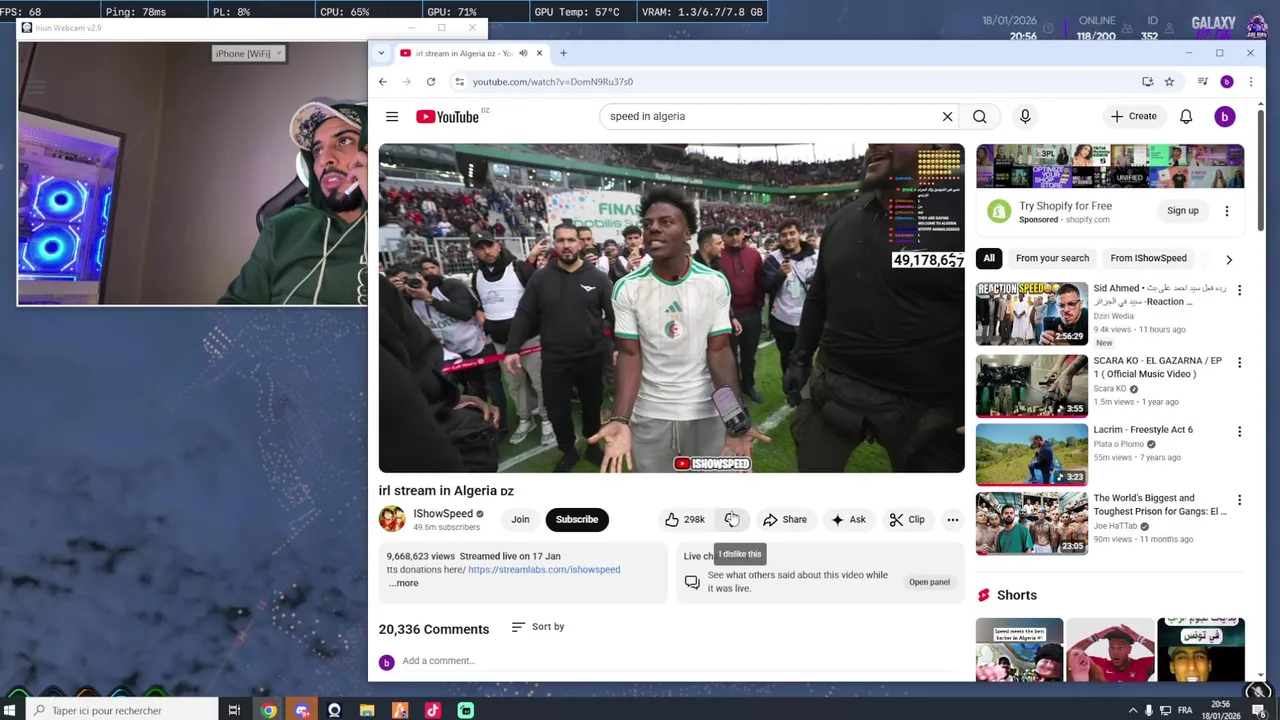
Task: Create a Clip with the scissors button
Action: [x=907, y=519]
